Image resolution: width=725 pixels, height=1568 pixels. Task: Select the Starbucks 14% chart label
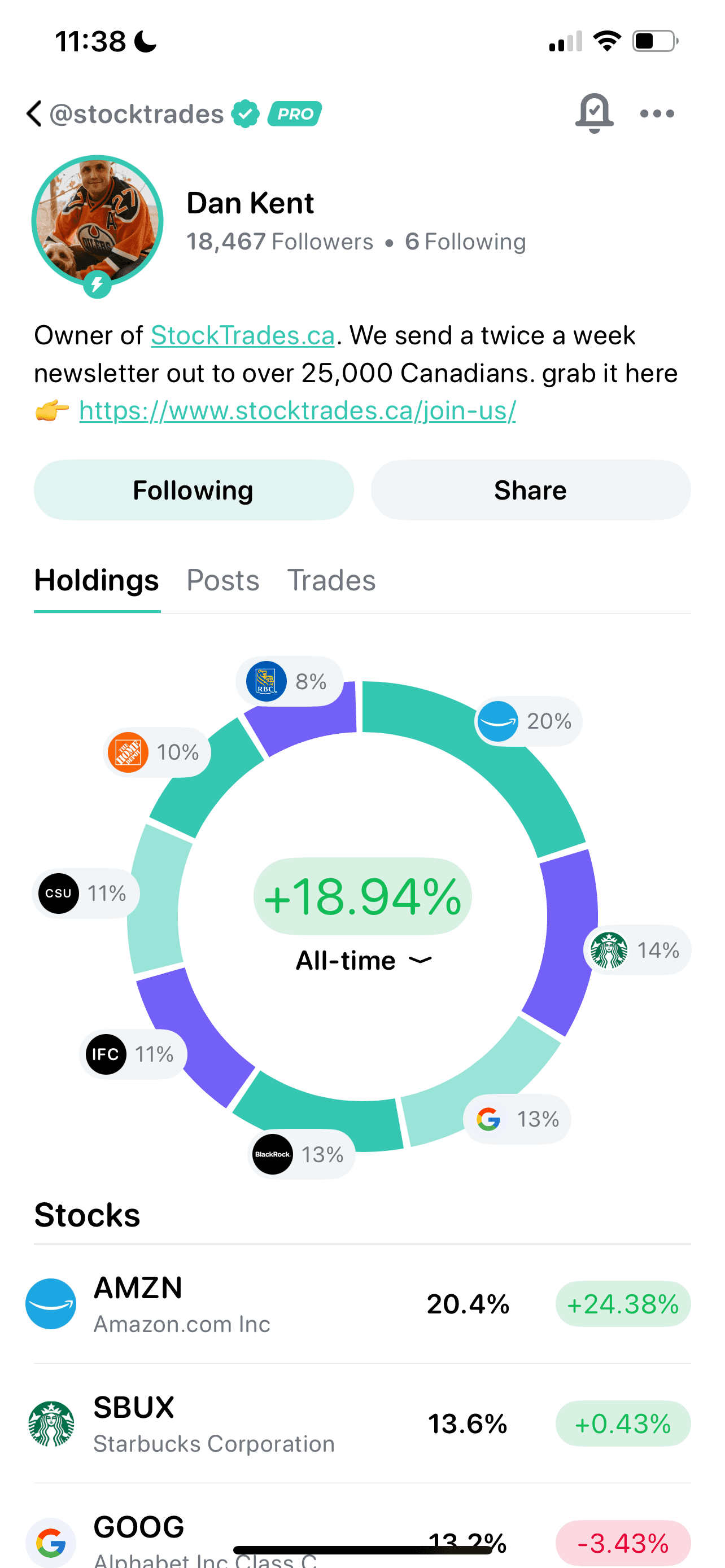[x=637, y=950]
